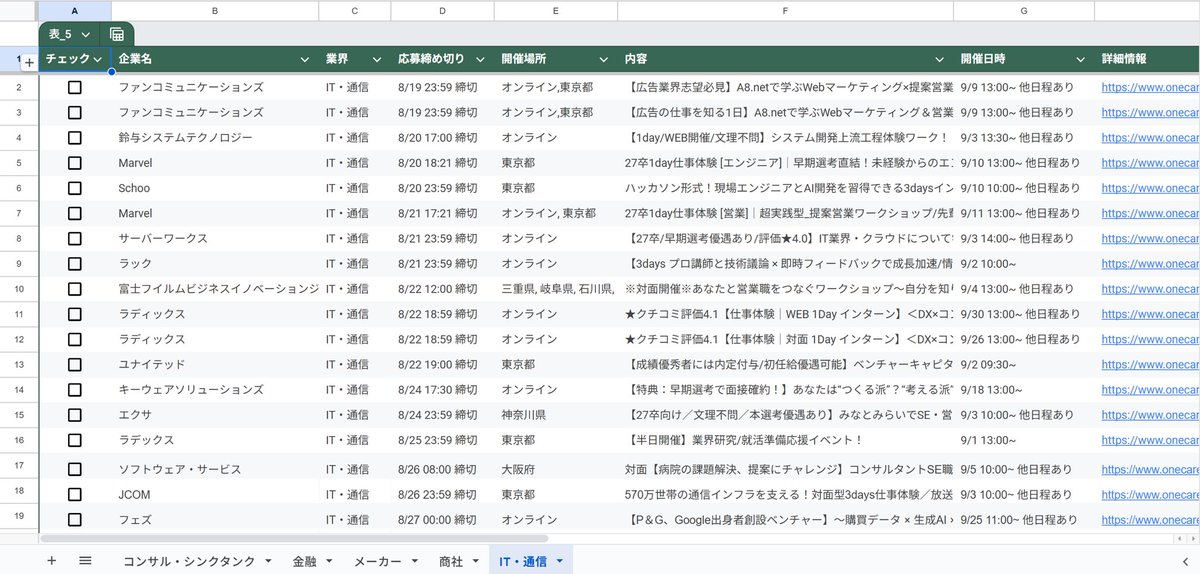Open the detail link in エクサ row
Screen dimensions: 1200x574
[x=1150, y=414]
